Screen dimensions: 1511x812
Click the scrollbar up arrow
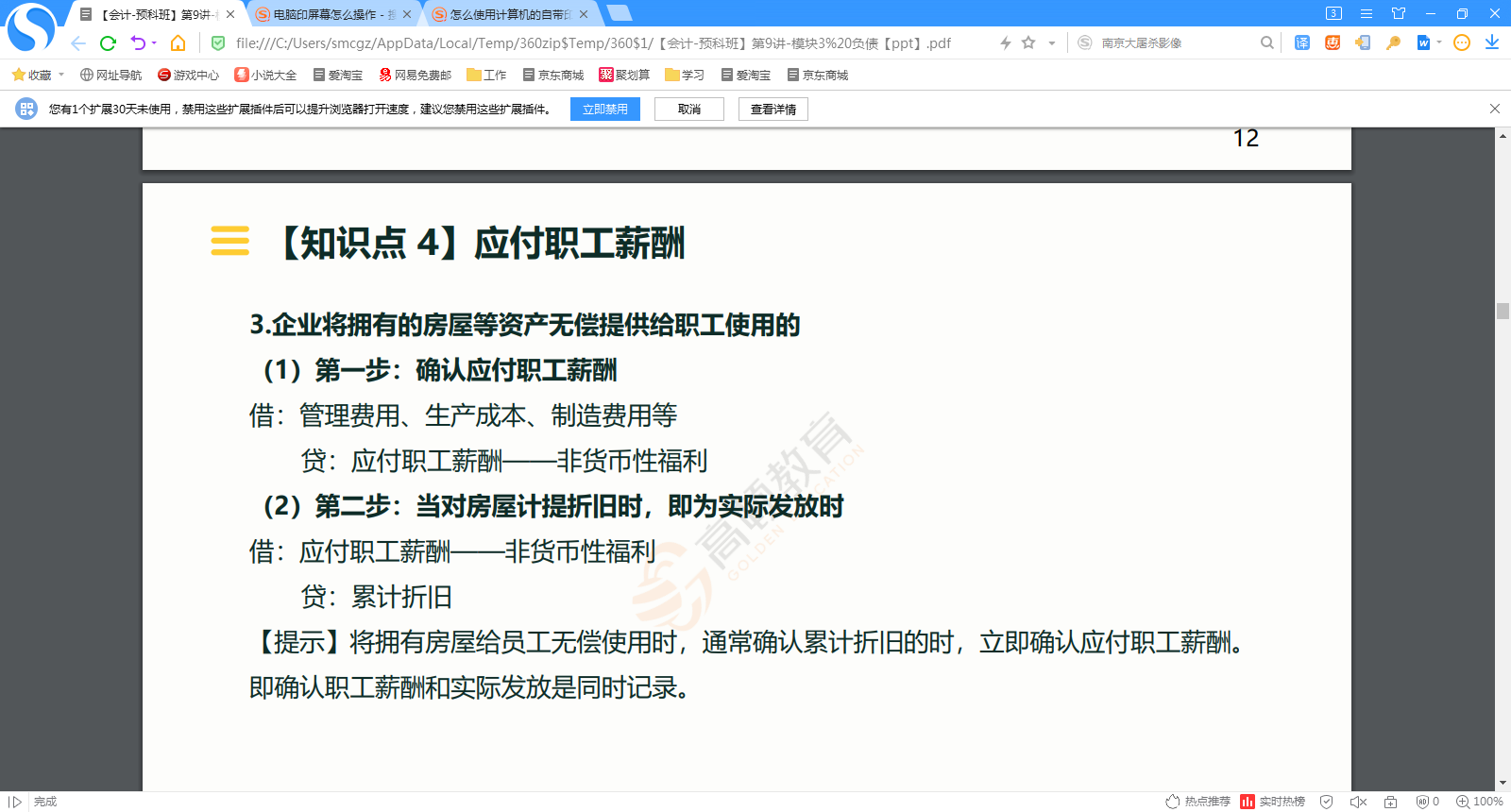click(1503, 136)
